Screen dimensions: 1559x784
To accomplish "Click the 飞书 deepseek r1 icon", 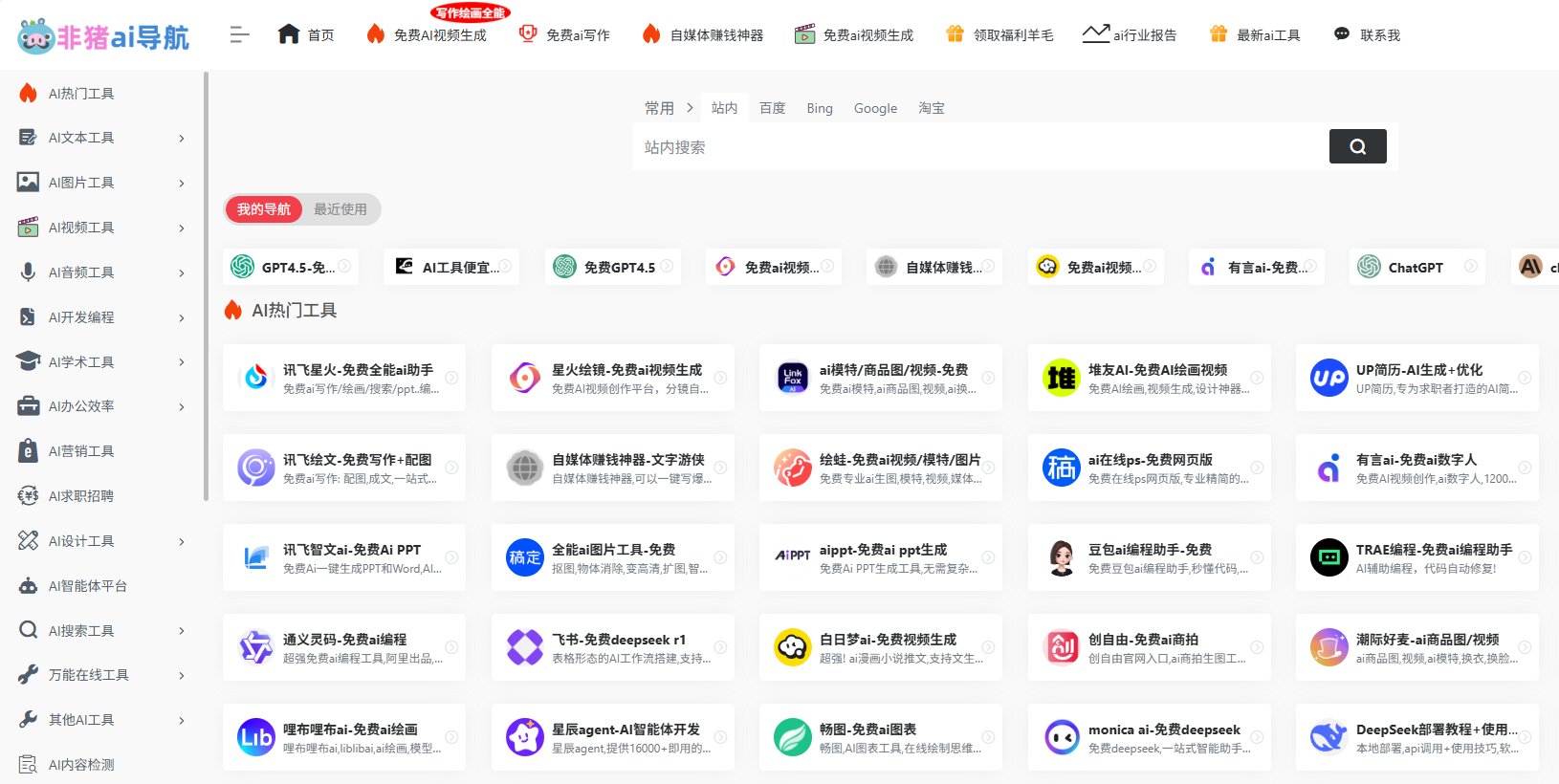I will [x=525, y=647].
